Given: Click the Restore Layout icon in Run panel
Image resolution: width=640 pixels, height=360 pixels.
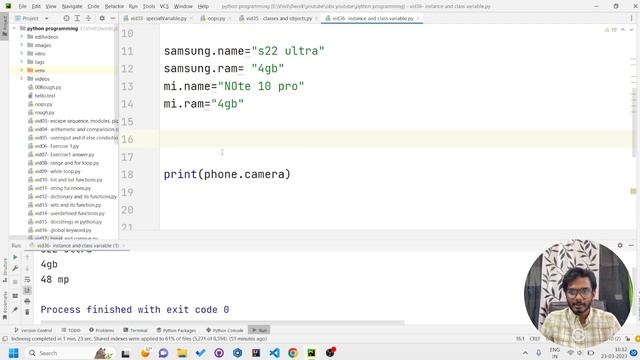Looking at the screenshot, I should point(15,296).
